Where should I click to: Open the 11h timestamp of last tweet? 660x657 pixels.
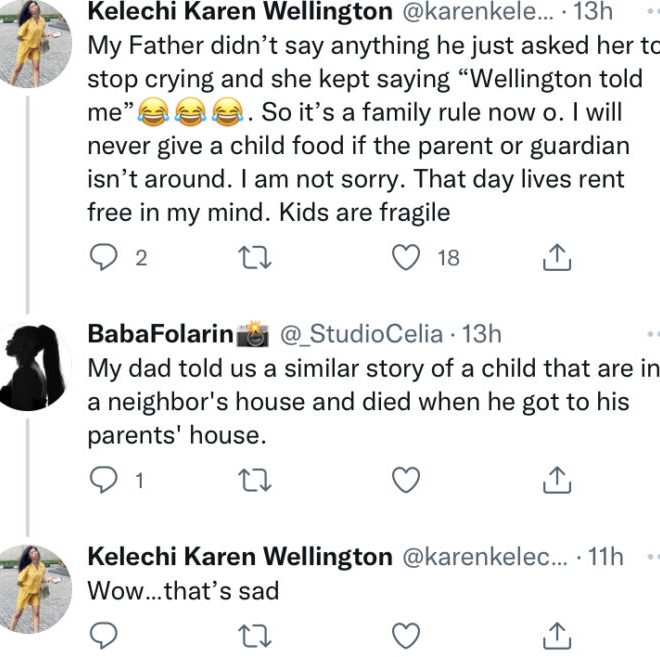(x=606, y=557)
